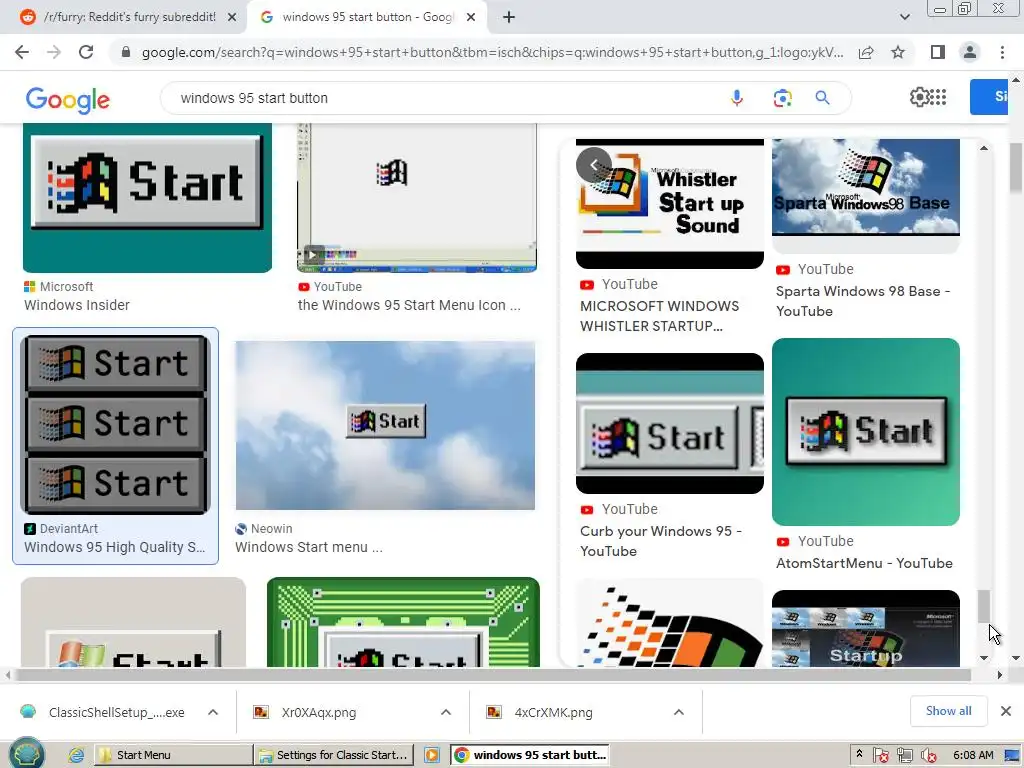Viewport: 1024px width, 768px height.
Task: Open Google quick settings gear
Action: [x=920, y=97]
